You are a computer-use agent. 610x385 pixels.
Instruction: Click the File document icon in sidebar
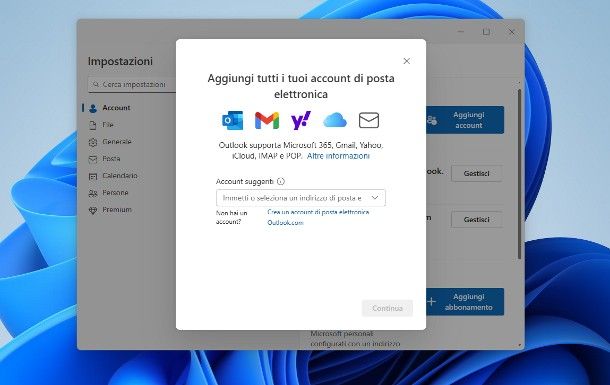click(x=93, y=125)
